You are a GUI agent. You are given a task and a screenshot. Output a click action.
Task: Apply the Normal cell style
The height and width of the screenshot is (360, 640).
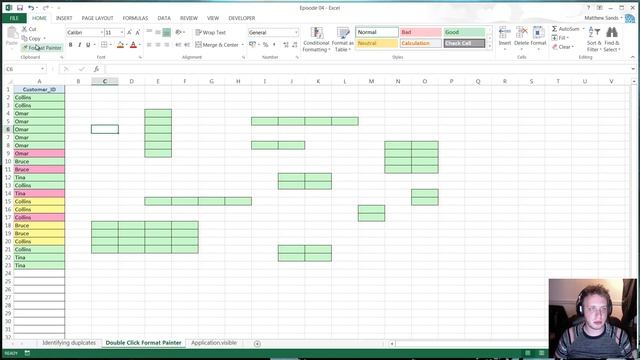(x=377, y=32)
